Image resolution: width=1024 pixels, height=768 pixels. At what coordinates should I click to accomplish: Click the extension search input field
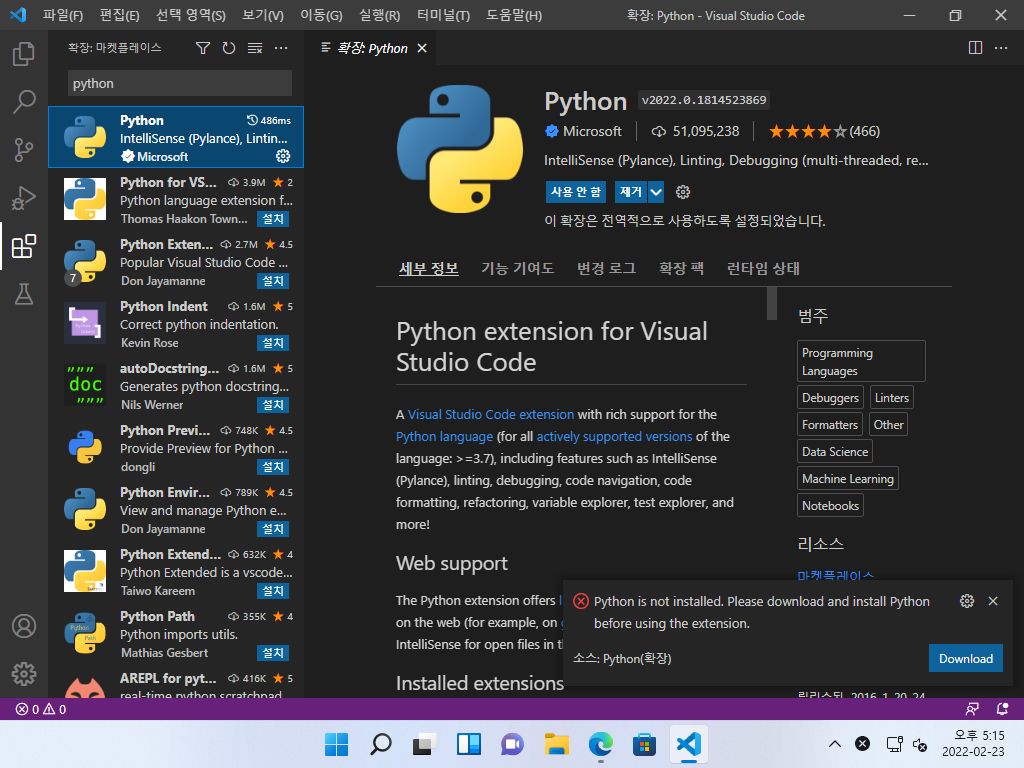click(x=180, y=84)
